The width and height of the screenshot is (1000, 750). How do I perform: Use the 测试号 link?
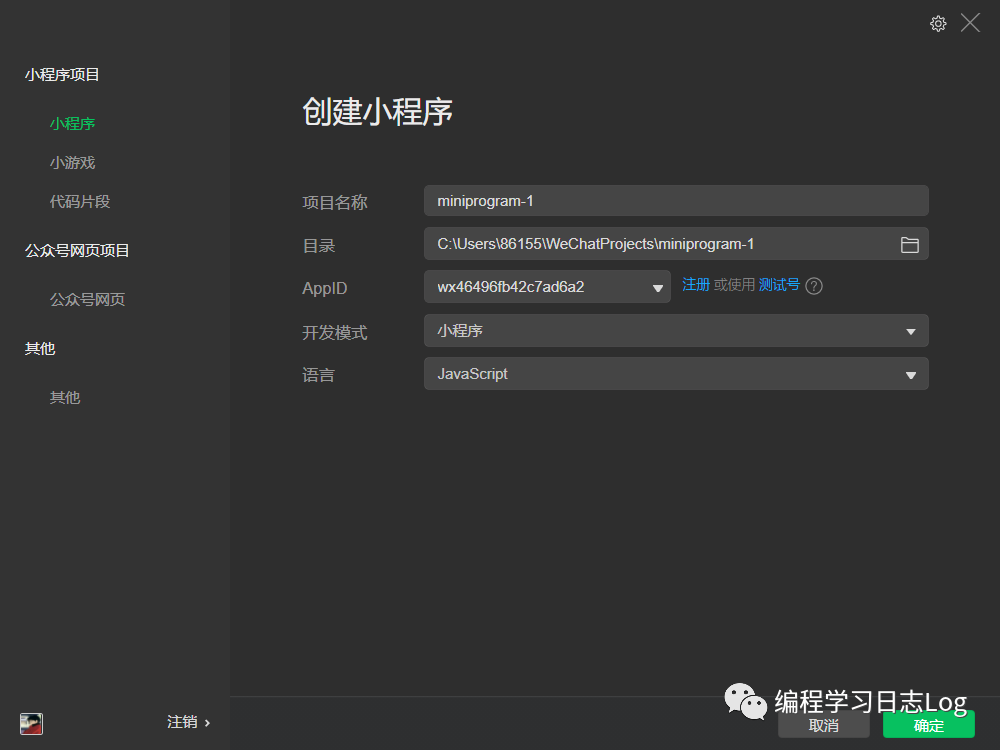coord(779,284)
